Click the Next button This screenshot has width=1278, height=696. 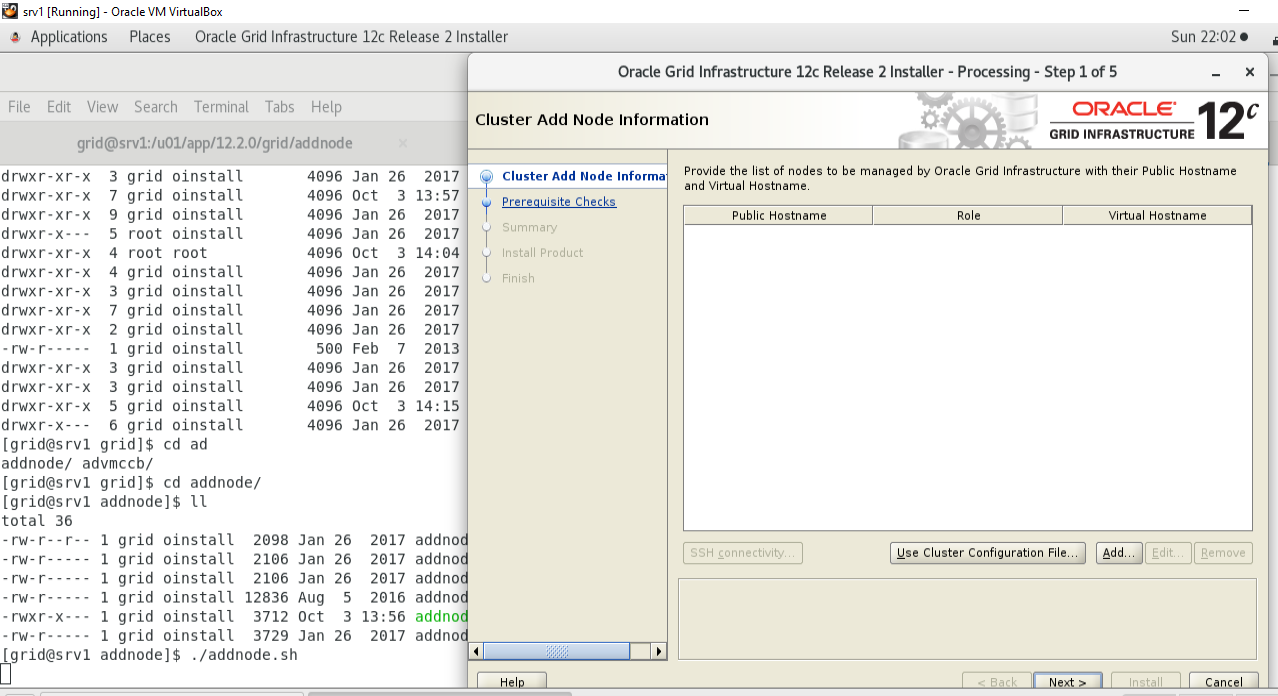pyautogui.click(x=1068, y=682)
